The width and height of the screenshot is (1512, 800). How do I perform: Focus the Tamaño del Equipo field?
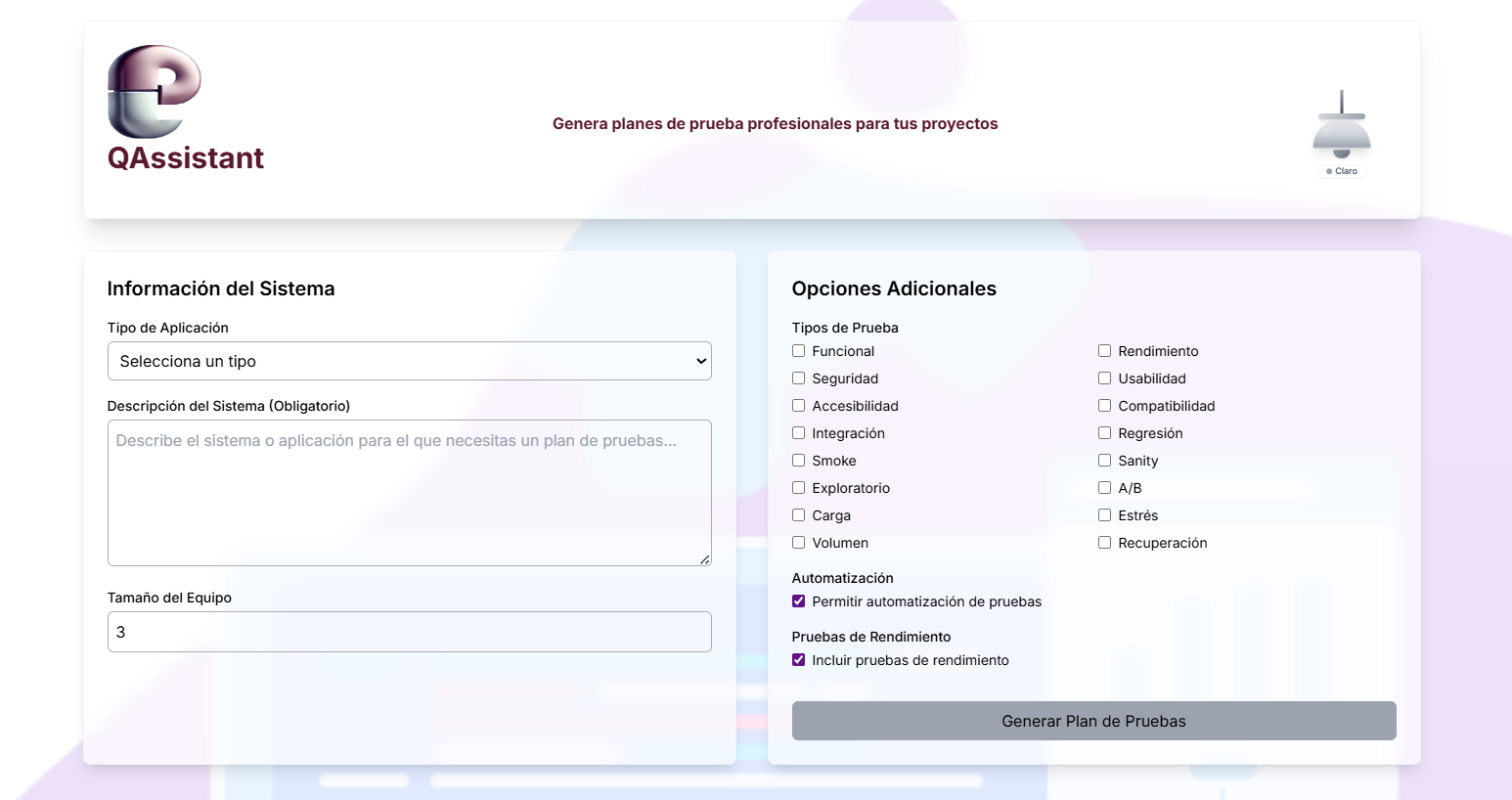point(409,632)
